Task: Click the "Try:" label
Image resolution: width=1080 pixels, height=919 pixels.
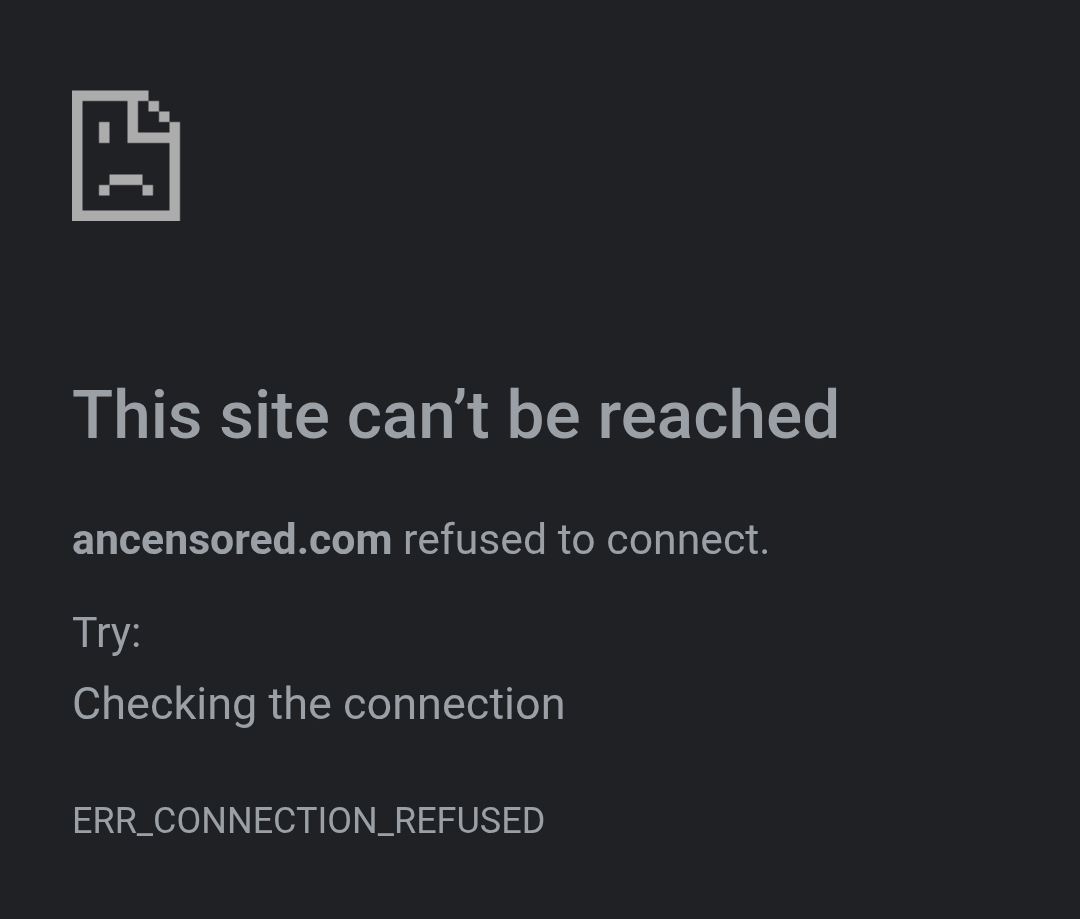Action: (x=107, y=633)
